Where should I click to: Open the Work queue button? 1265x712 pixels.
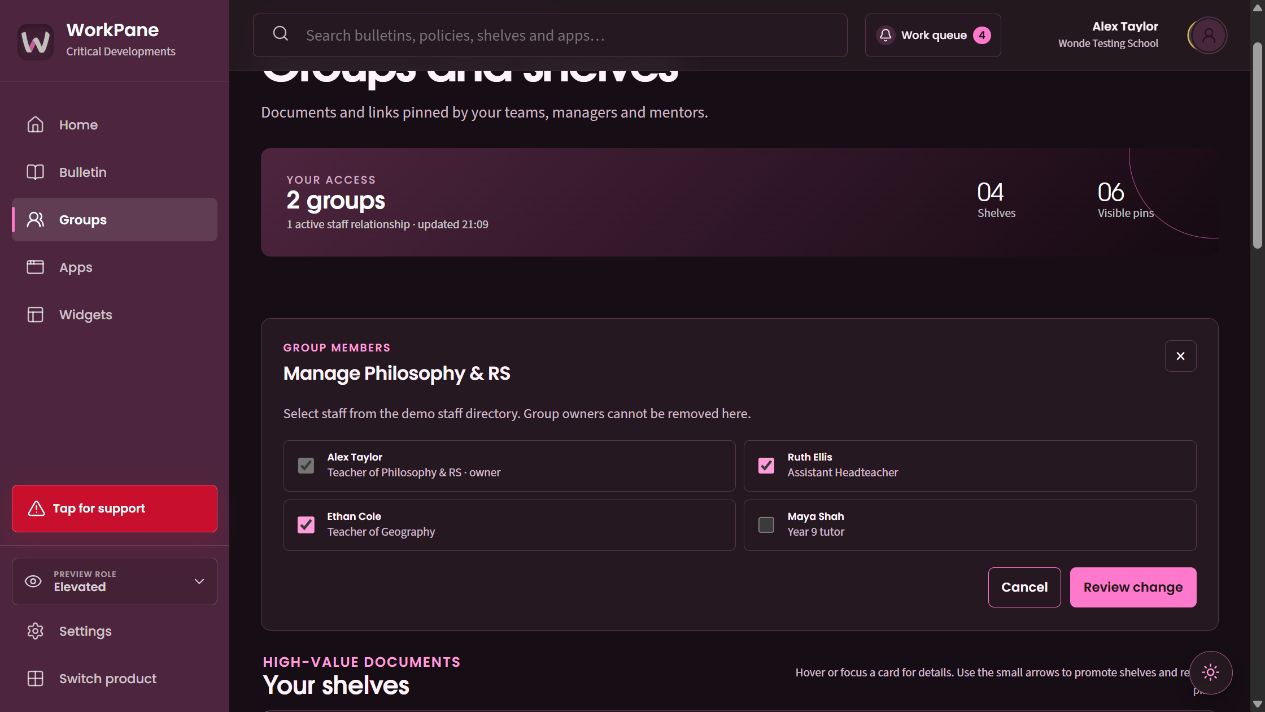[933, 35]
